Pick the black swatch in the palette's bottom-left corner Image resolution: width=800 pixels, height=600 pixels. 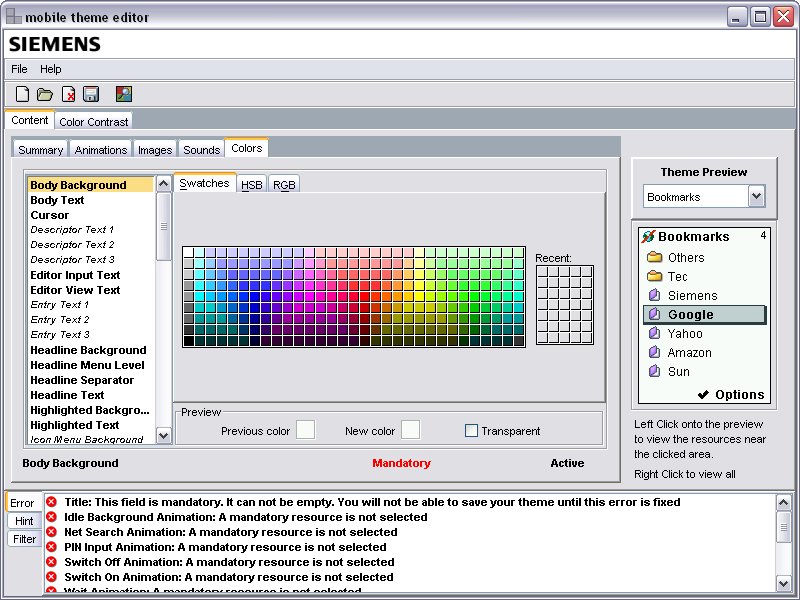click(x=188, y=341)
